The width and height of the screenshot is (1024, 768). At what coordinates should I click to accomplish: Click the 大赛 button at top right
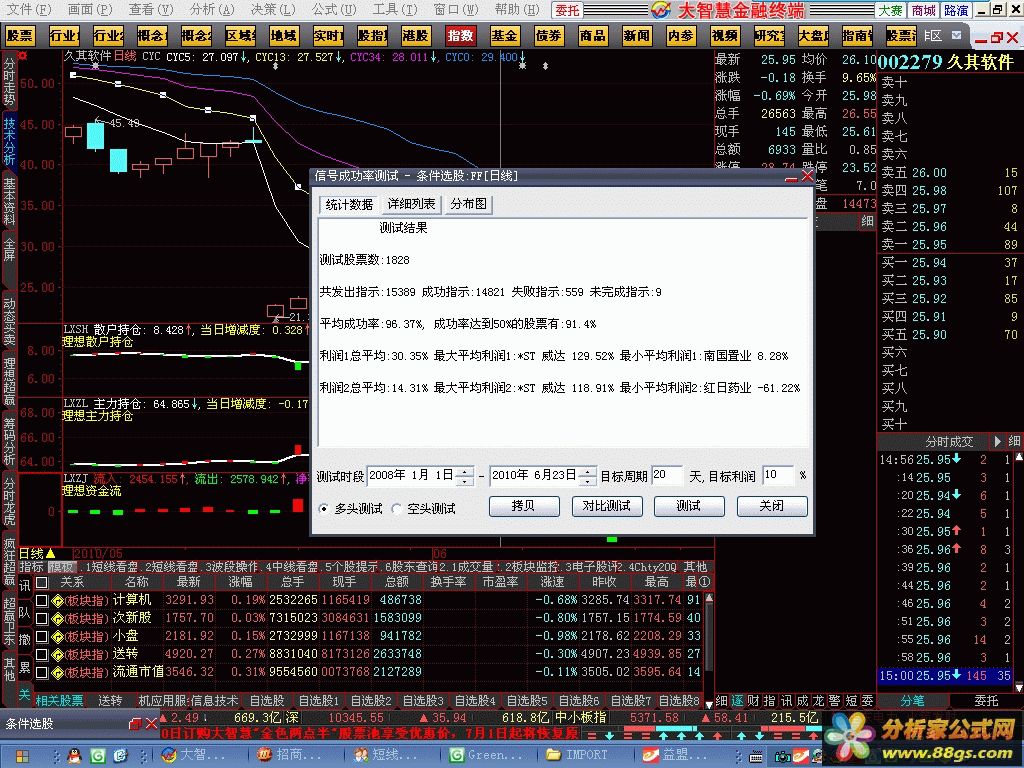(x=891, y=10)
